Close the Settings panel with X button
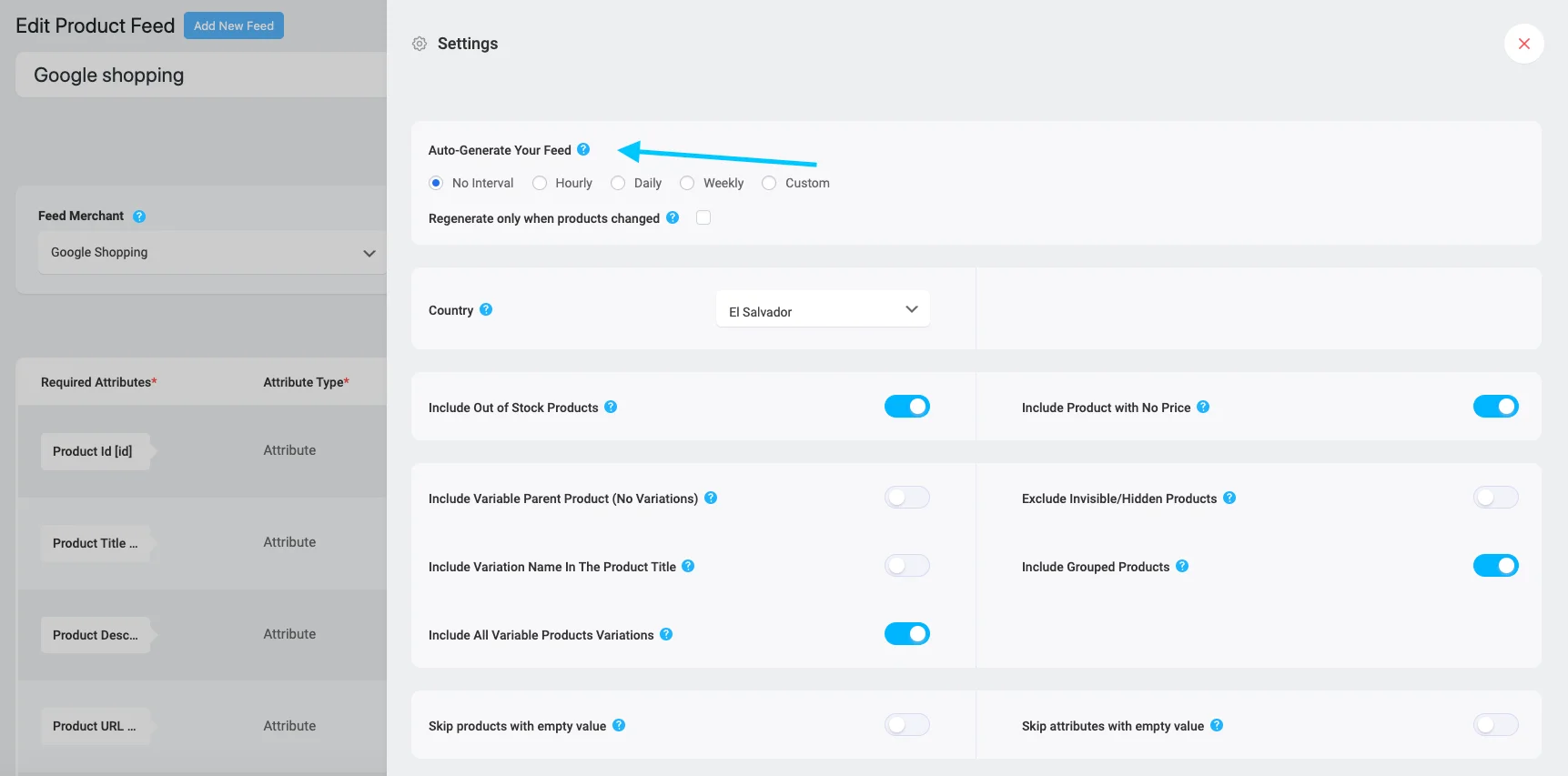 (x=1524, y=44)
